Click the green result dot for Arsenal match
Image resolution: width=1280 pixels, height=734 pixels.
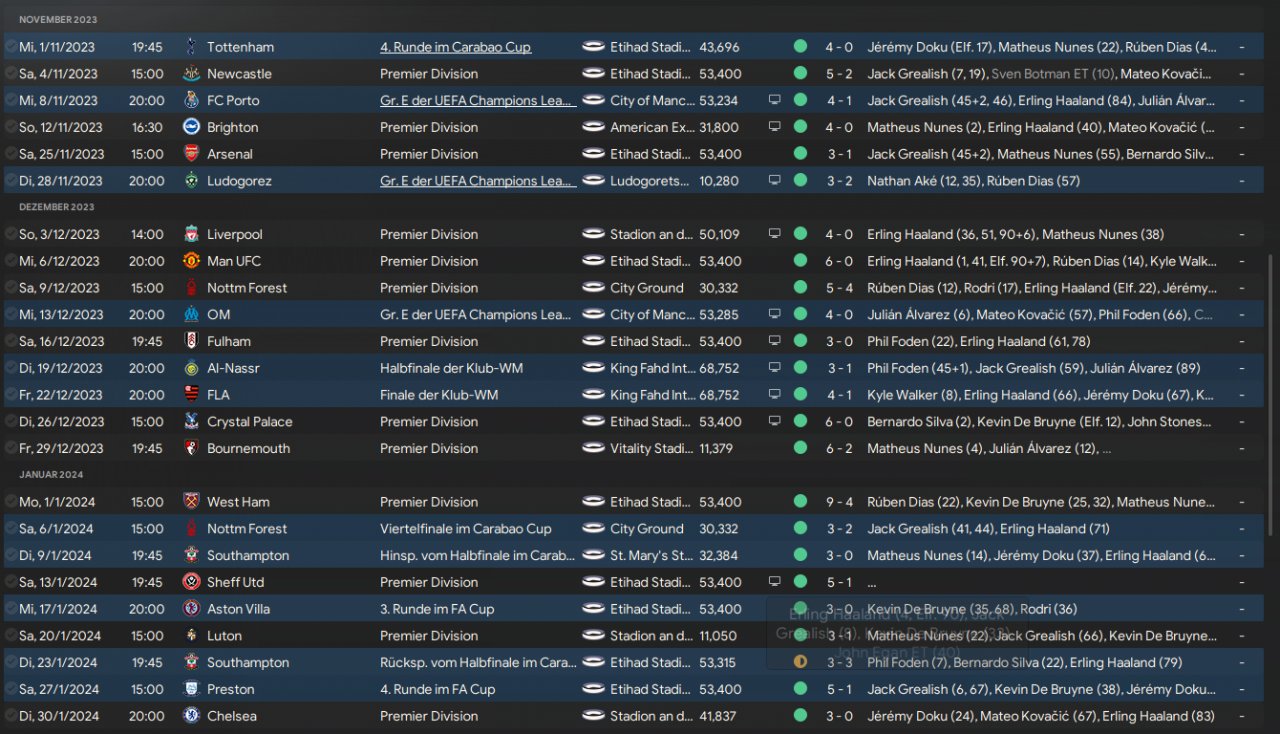point(800,154)
